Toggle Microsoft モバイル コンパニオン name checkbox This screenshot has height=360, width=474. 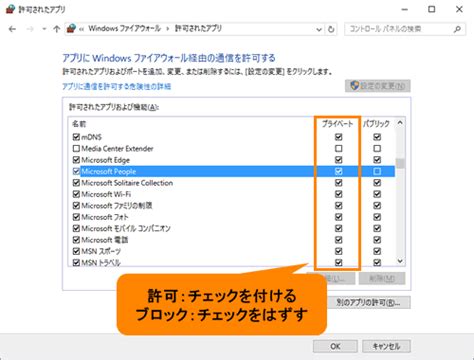pos(76,228)
